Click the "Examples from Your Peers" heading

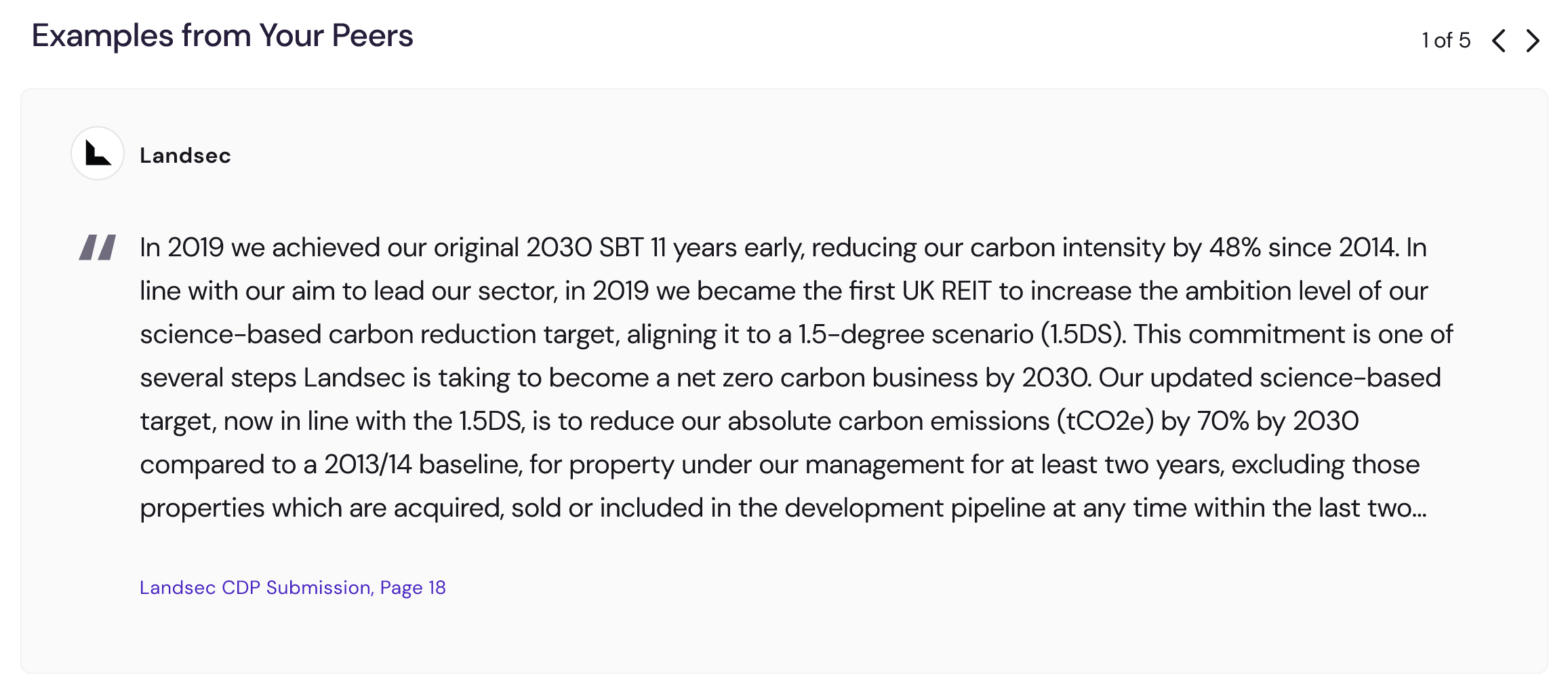(222, 35)
